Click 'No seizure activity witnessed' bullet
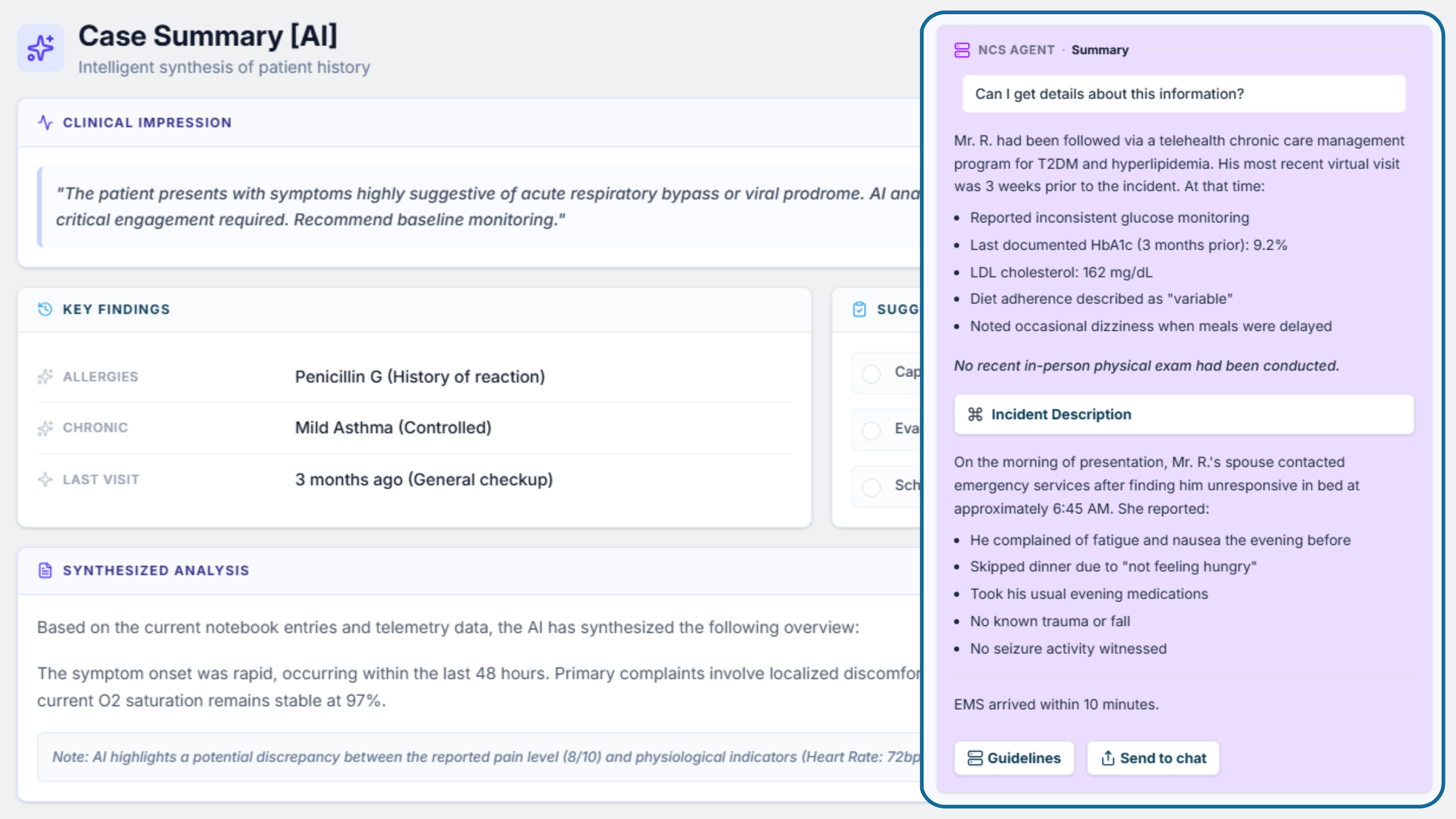 click(1068, 648)
